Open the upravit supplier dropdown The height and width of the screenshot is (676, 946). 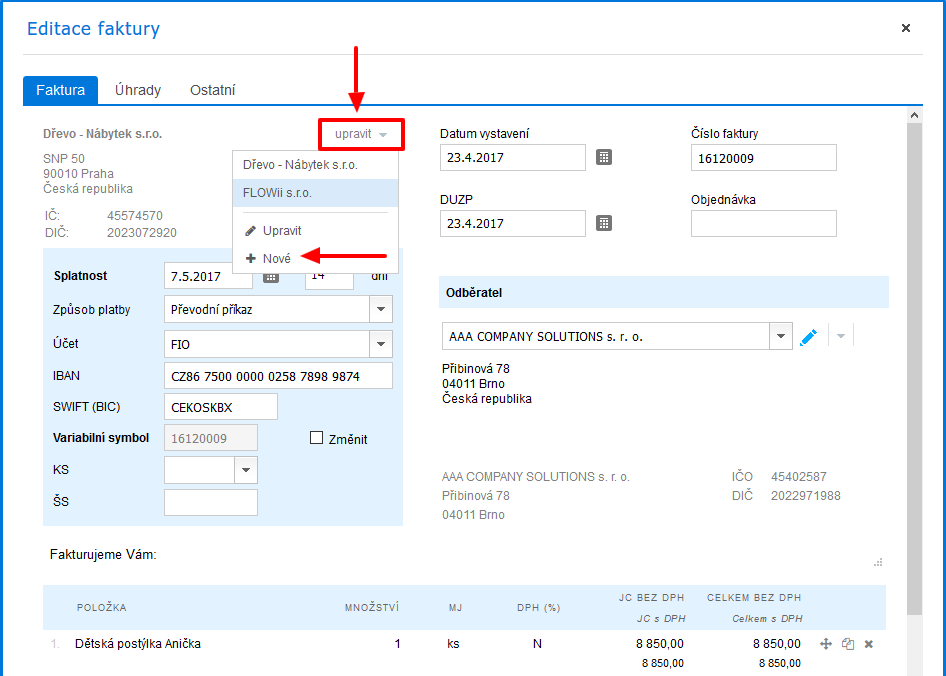[361, 134]
